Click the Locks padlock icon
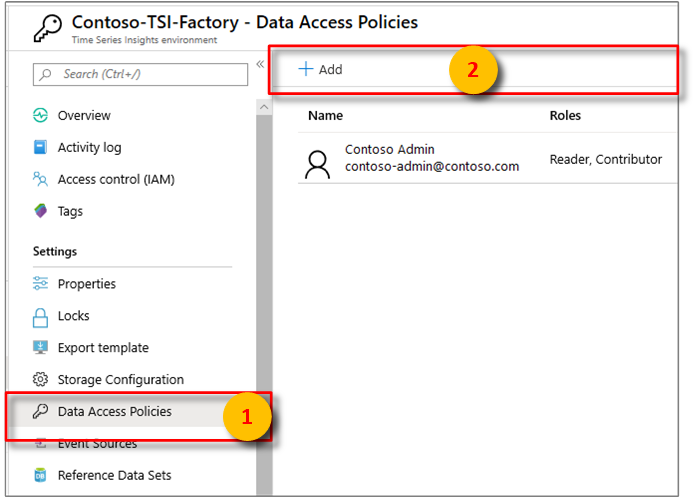This screenshot has height=498, width=695. click(41, 316)
